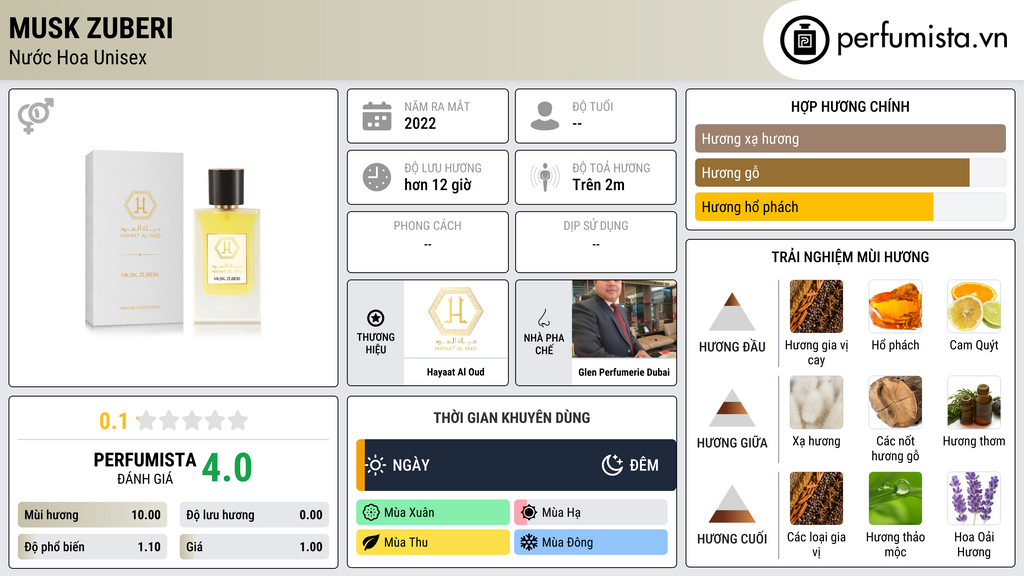Click the sun icon in Mùa Hạ
Image resolution: width=1024 pixels, height=576 pixels.
(529, 513)
